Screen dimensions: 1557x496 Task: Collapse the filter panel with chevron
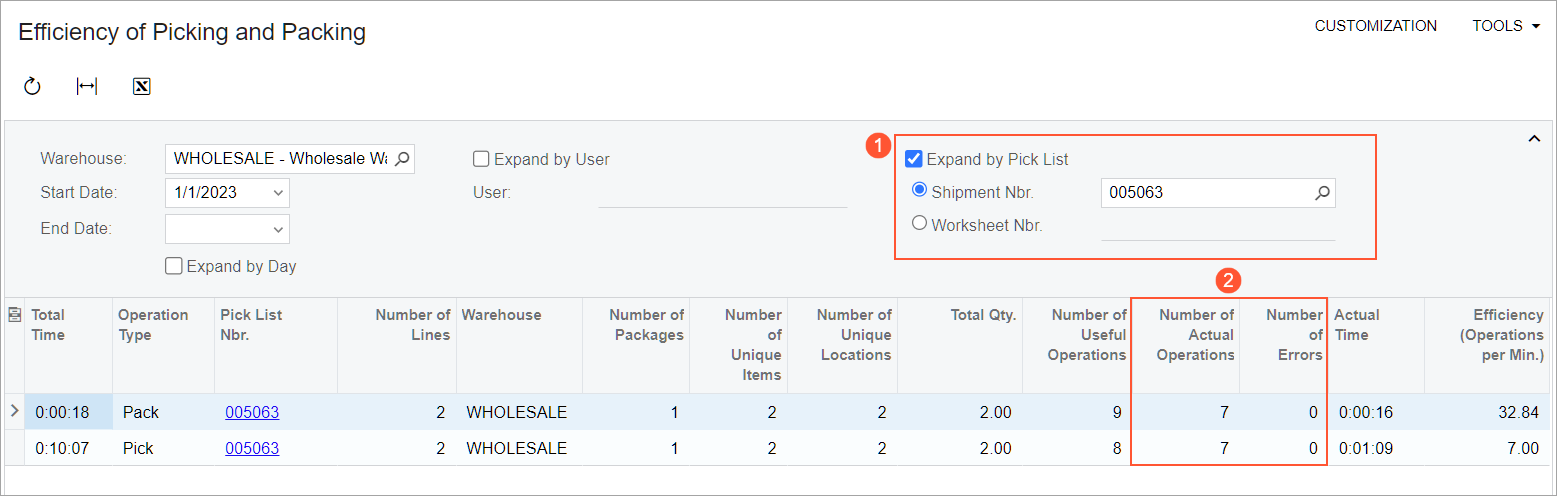point(1534,140)
